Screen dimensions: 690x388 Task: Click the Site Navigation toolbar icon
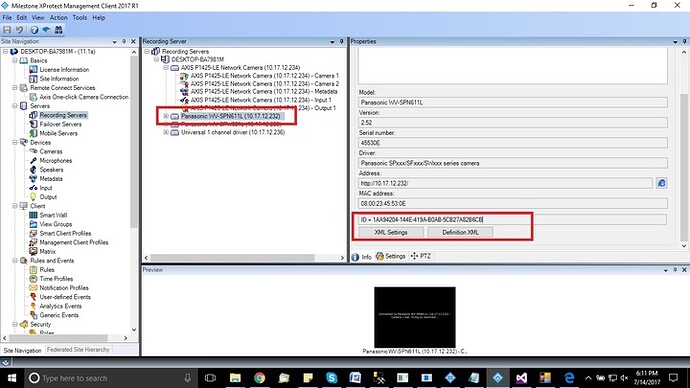(46, 30)
